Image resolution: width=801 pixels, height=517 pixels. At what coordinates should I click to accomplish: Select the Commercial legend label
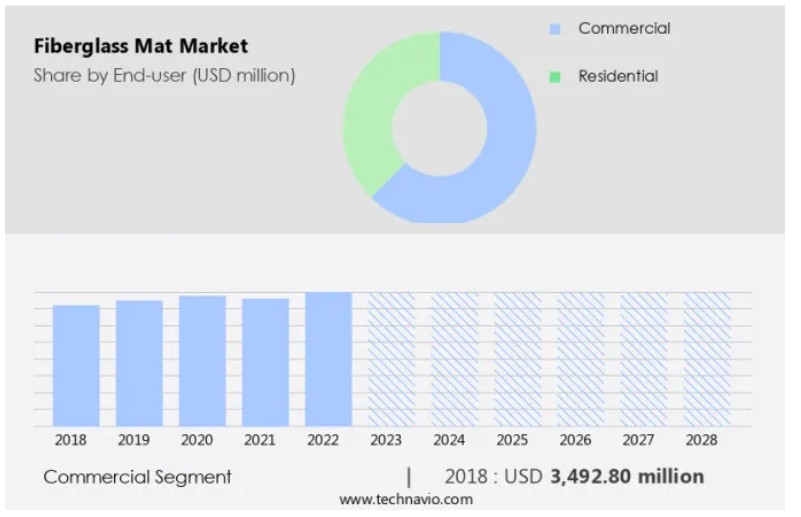(x=624, y=29)
